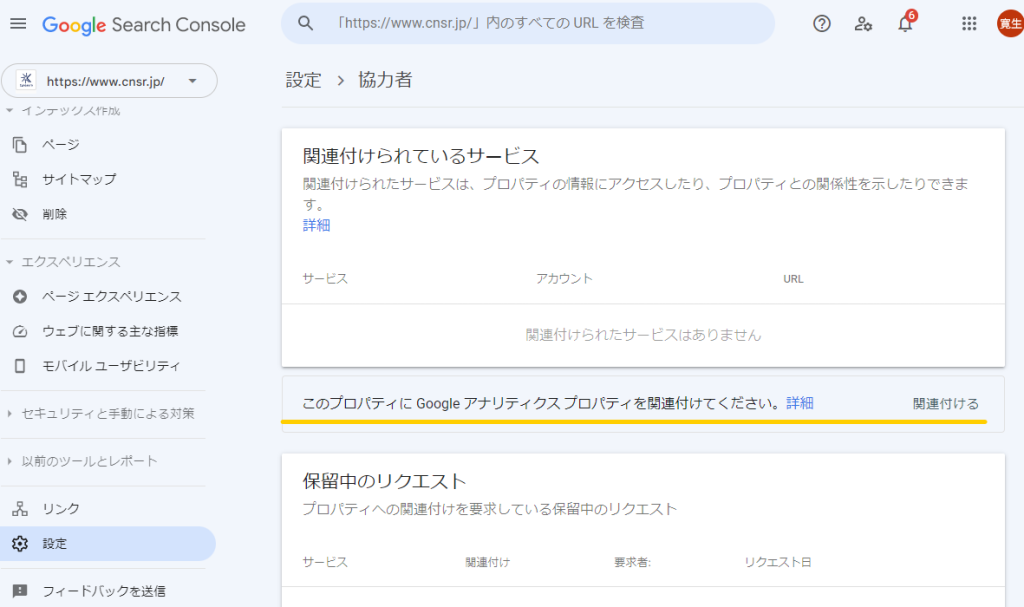Click 関連付けられたサービスはありません message
The height and width of the screenshot is (607, 1024).
tap(643, 335)
